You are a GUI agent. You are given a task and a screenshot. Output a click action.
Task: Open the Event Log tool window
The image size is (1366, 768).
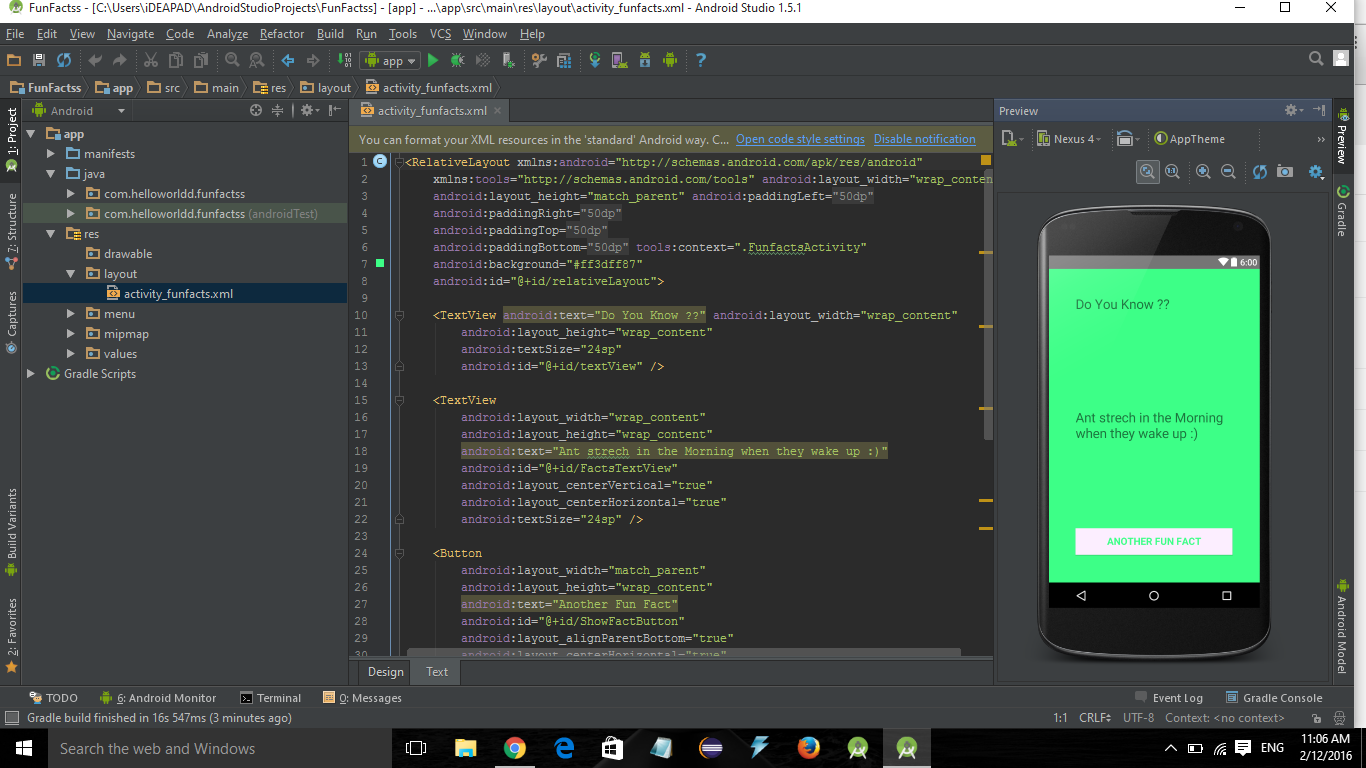(x=1169, y=698)
